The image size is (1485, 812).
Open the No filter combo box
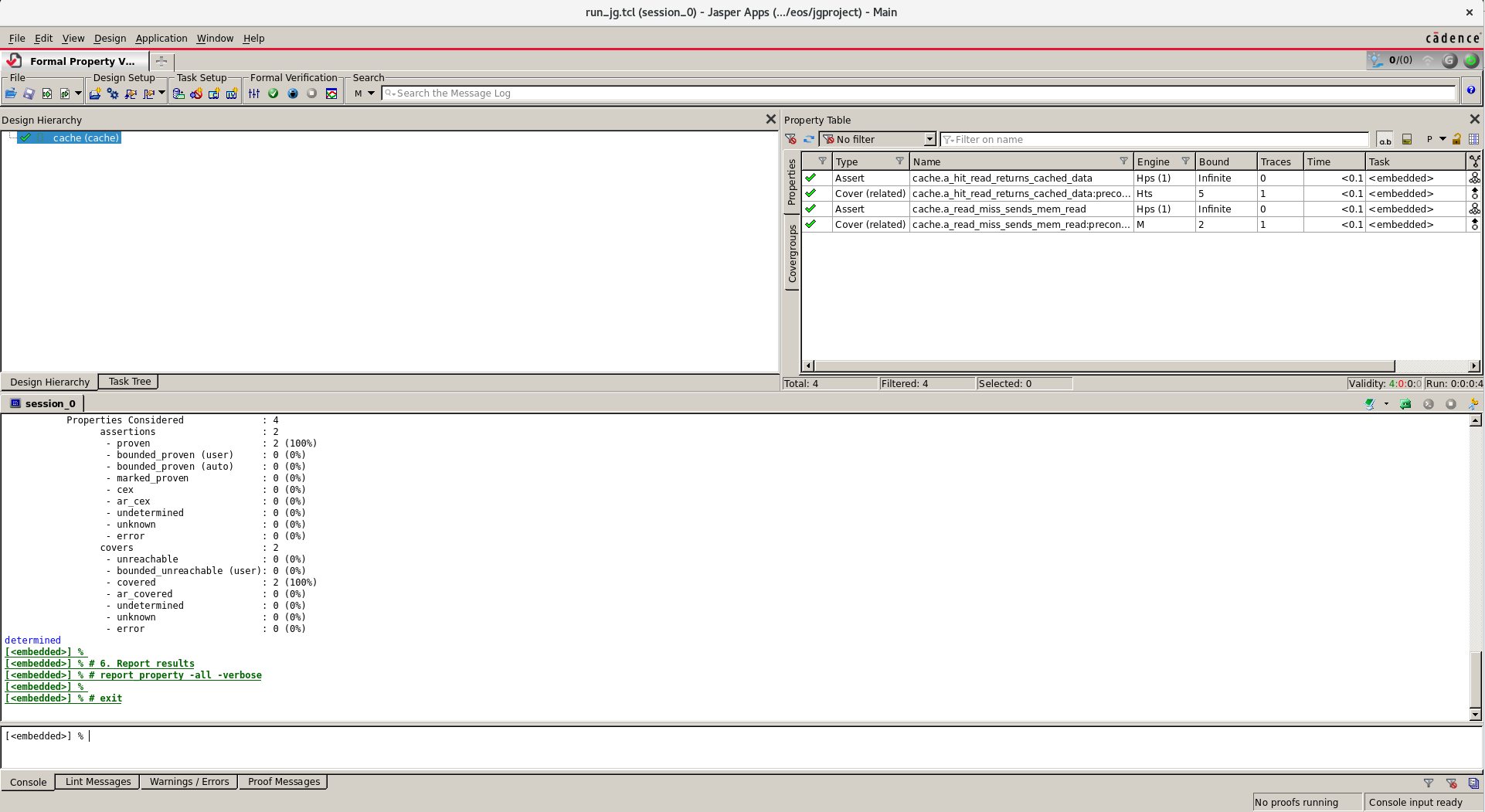click(x=878, y=139)
